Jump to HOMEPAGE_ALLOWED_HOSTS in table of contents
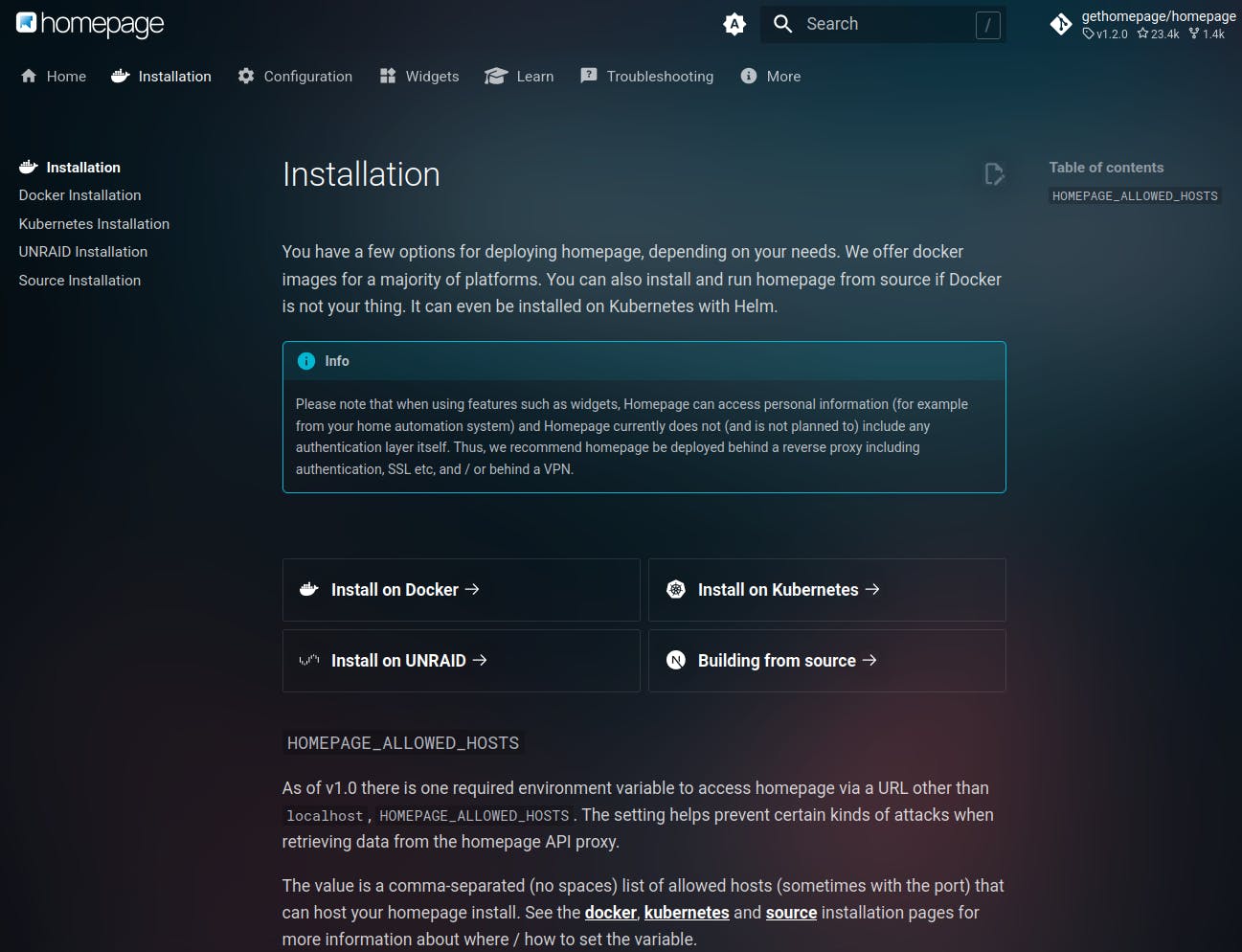The width and height of the screenshot is (1242, 952). click(x=1135, y=196)
